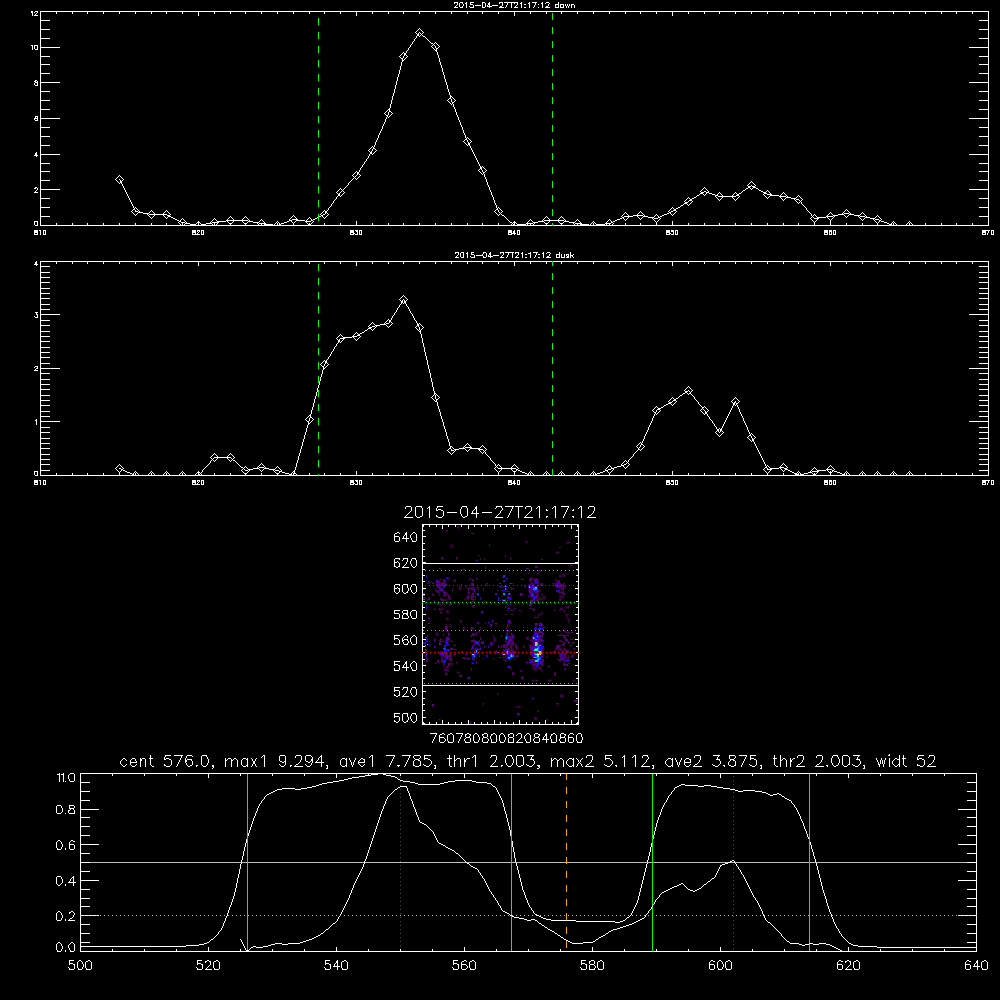Click x-axis label '640' of the bottom plot
The height and width of the screenshot is (1000, 1000).
click(976, 965)
